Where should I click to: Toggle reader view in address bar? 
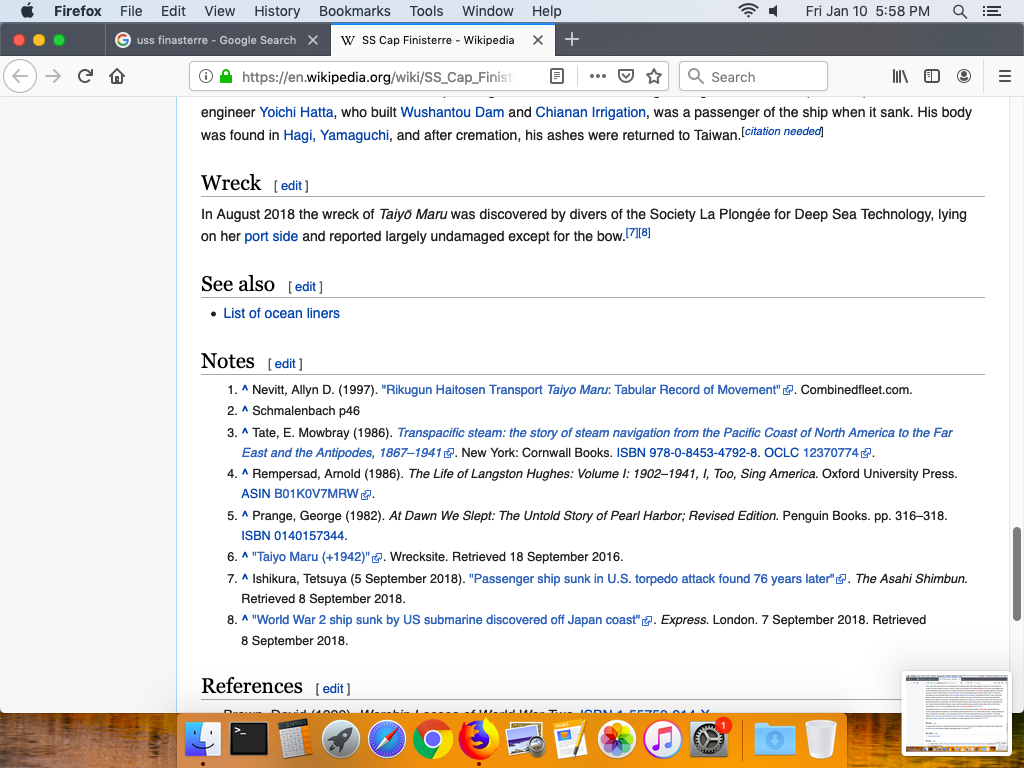[x=557, y=77]
